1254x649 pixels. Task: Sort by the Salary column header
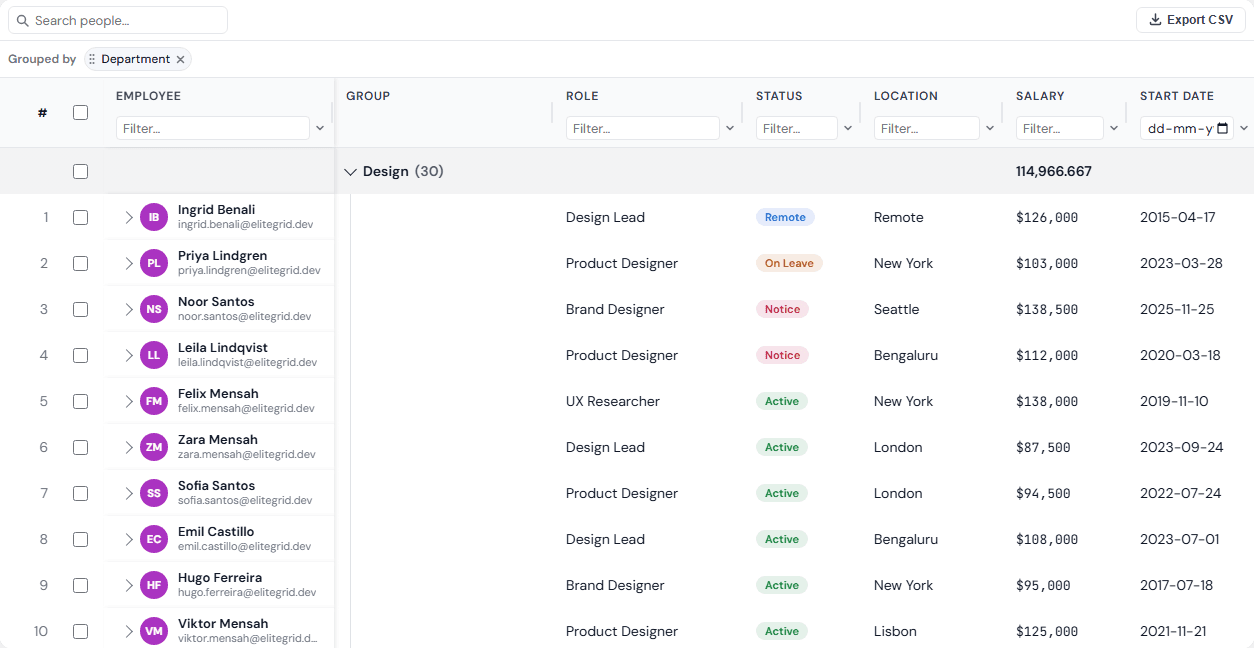coord(1040,96)
